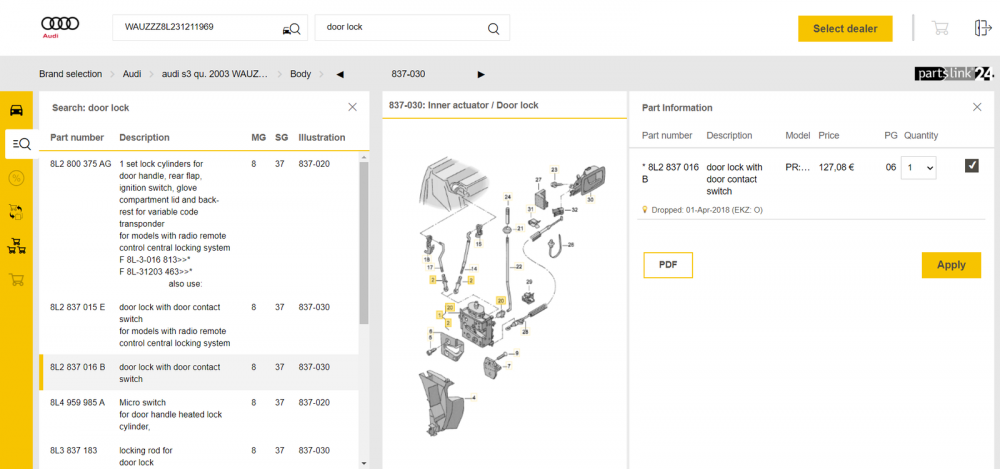Close the door lock search panel
The width and height of the screenshot is (1000, 469).
pos(352,107)
